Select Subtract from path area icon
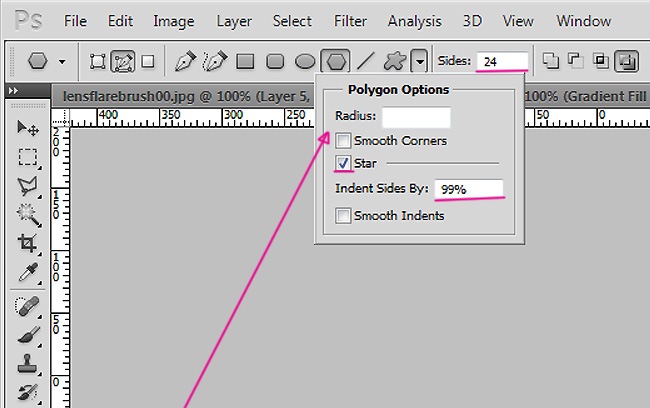Image resolution: width=650 pixels, height=408 pixels. point(576,61)
